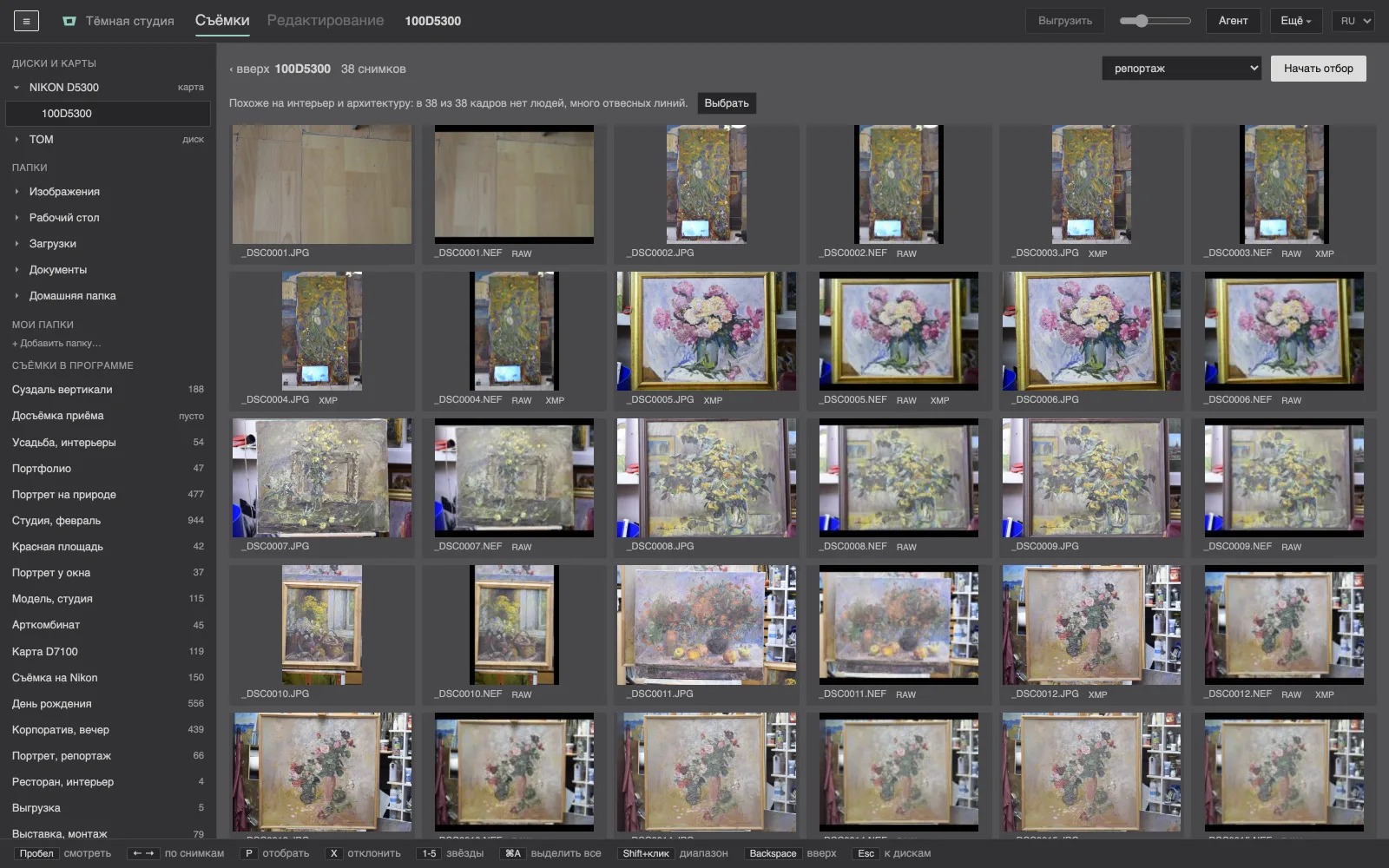This screenshot has height=868, width=1389.
Task: Open the Усадьба, интерьеры shoot
Action: pyautogui.click(x=108, y=443)
